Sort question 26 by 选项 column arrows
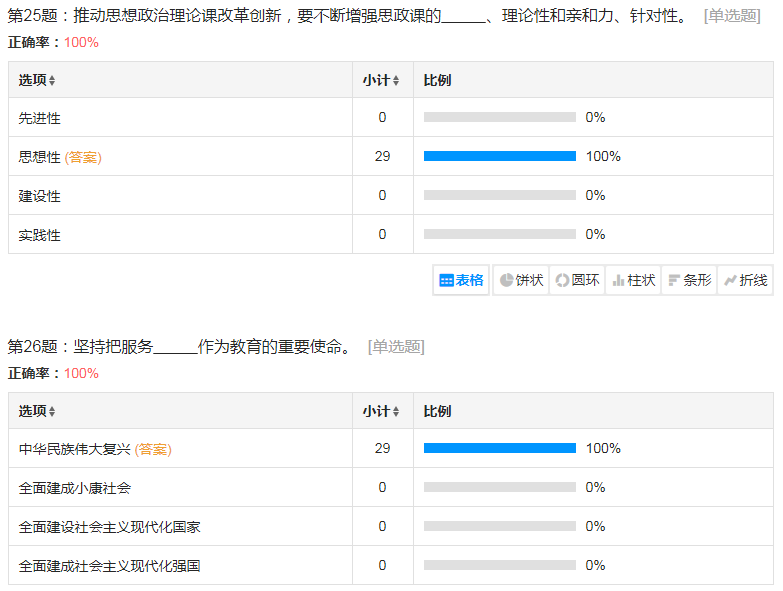Screen dimensions: 783x591 (52, 412)
